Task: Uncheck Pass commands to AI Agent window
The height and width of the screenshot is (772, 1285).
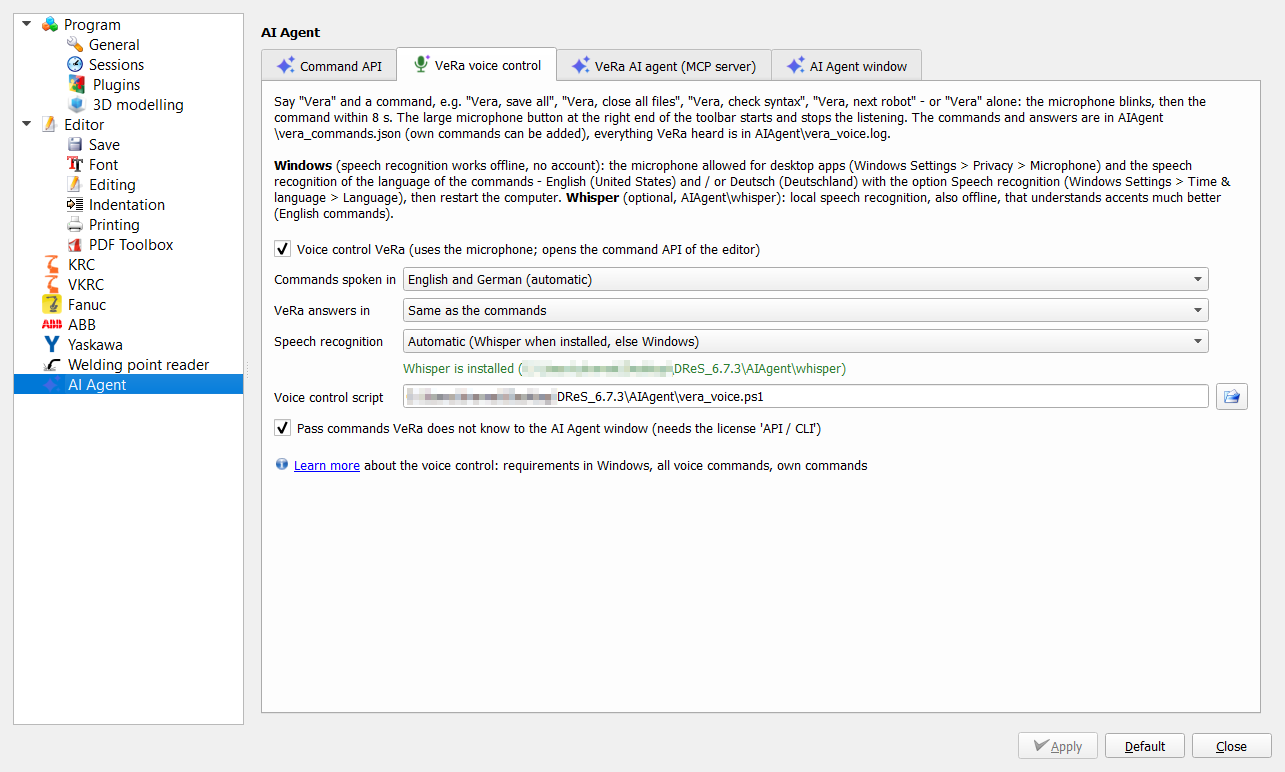Action: click(283, 428)
